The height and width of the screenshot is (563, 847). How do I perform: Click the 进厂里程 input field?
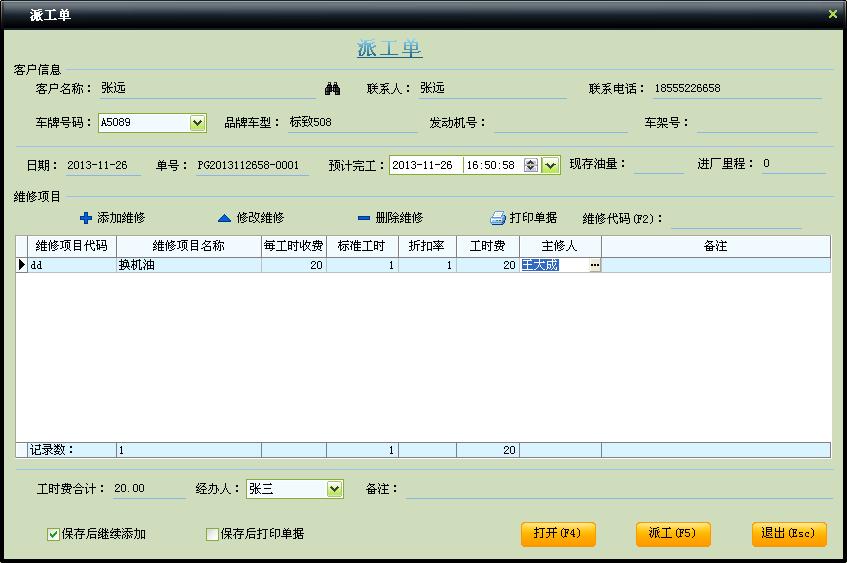click(794, 164)
